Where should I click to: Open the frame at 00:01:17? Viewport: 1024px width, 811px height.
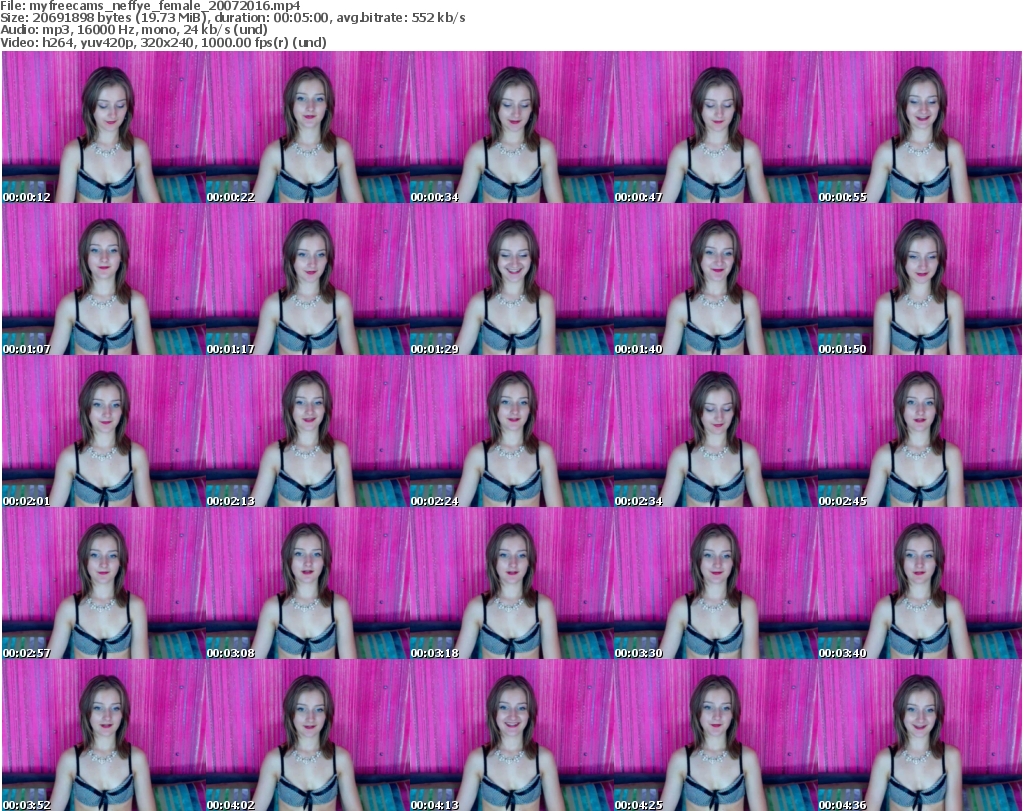click(x=308, y=279)
